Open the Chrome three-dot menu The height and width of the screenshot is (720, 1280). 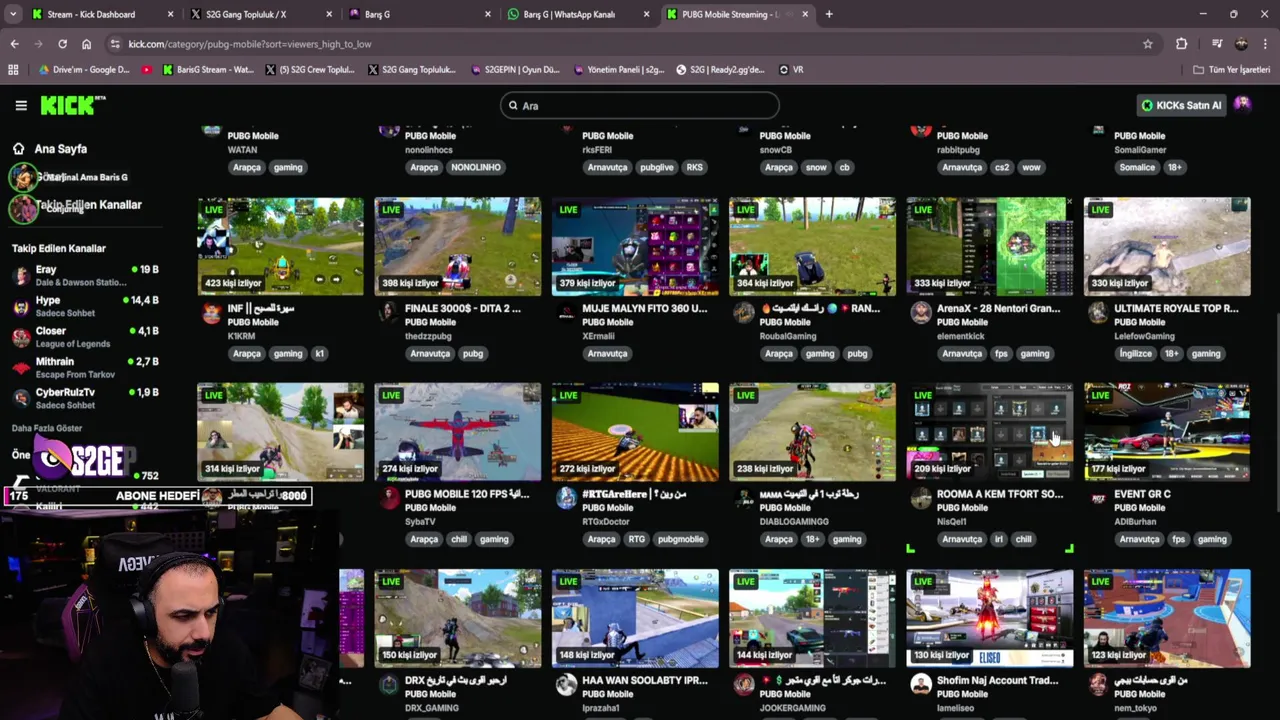(1266, 44)
